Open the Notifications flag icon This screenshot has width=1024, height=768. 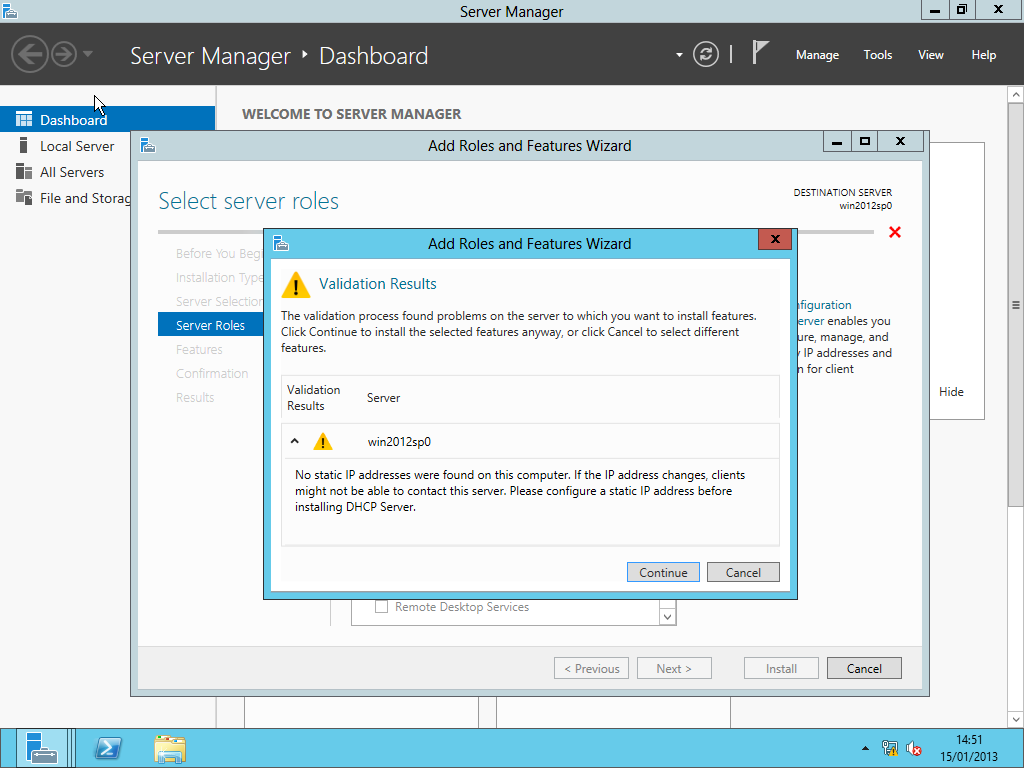pyautogui.click(x=761, y=54)
